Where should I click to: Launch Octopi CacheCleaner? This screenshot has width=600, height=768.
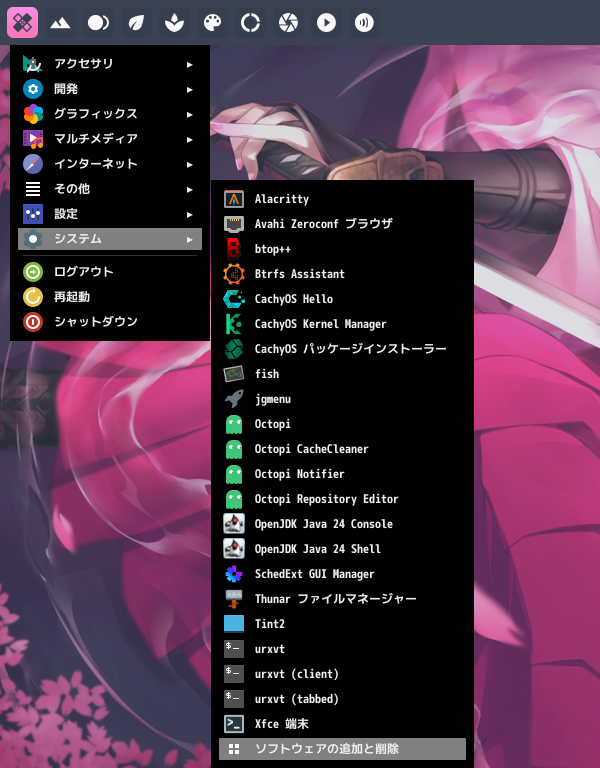342,449
